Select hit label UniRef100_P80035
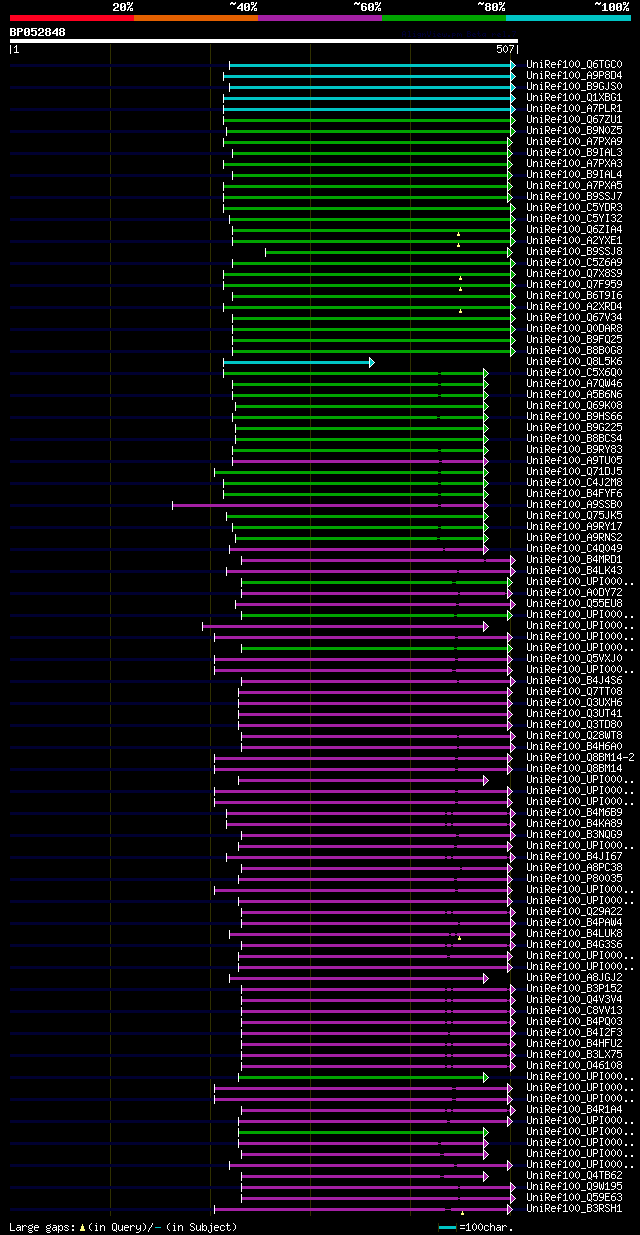640x1235 pixels. coord(574,878)
